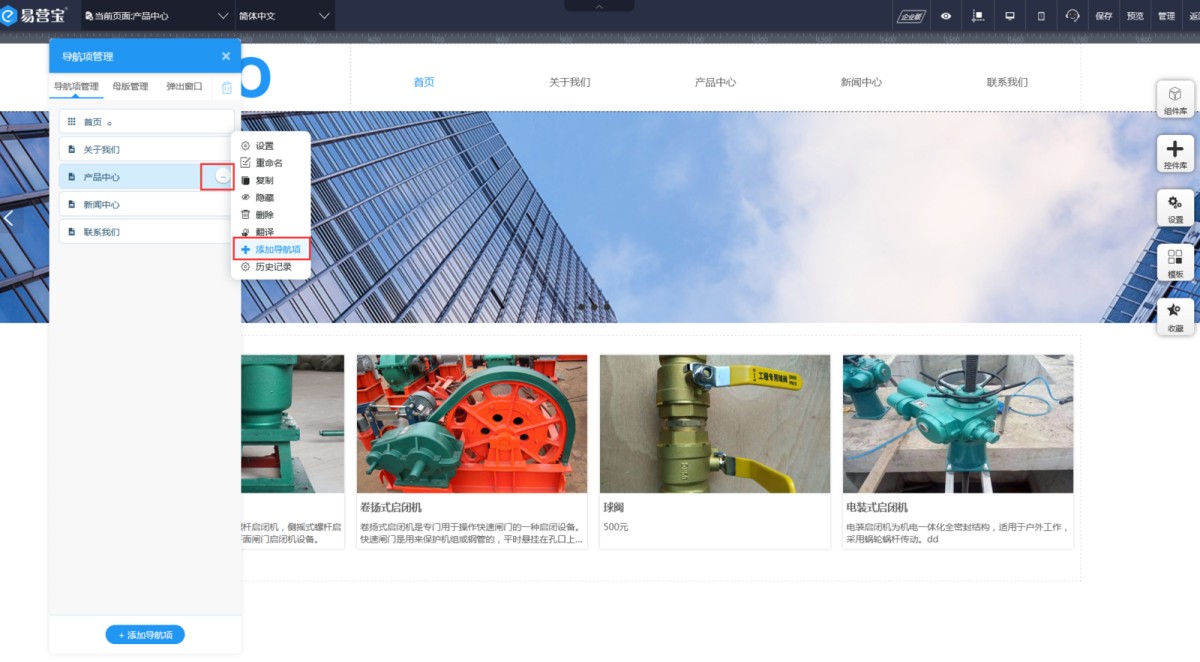The height and width of the screenshot is (662, 1200).
Task: Click 保存 to save the page
Action: tap(1104, 16)
